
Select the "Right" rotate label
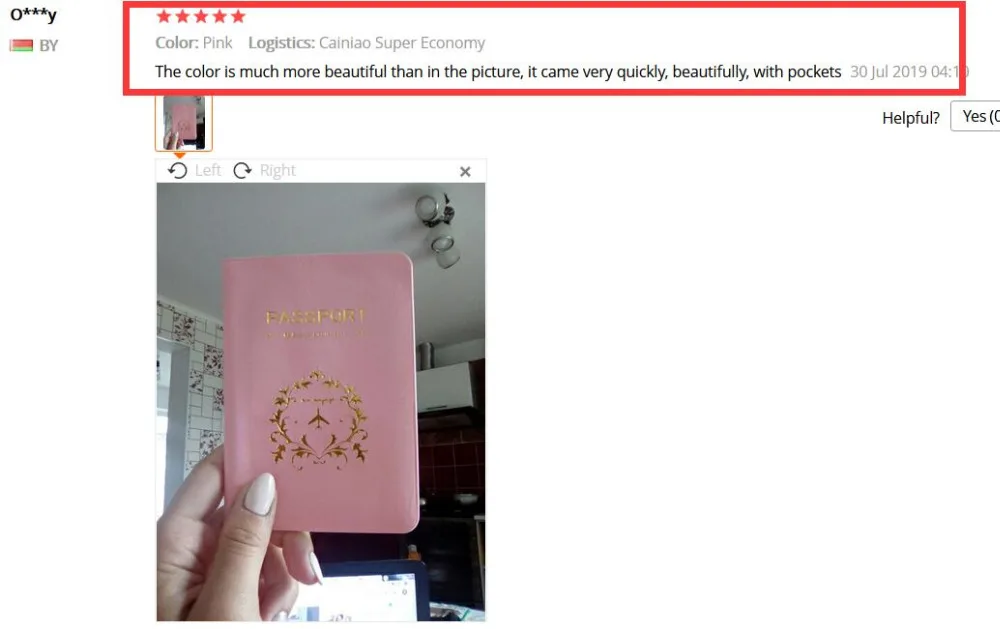[277, 170]
